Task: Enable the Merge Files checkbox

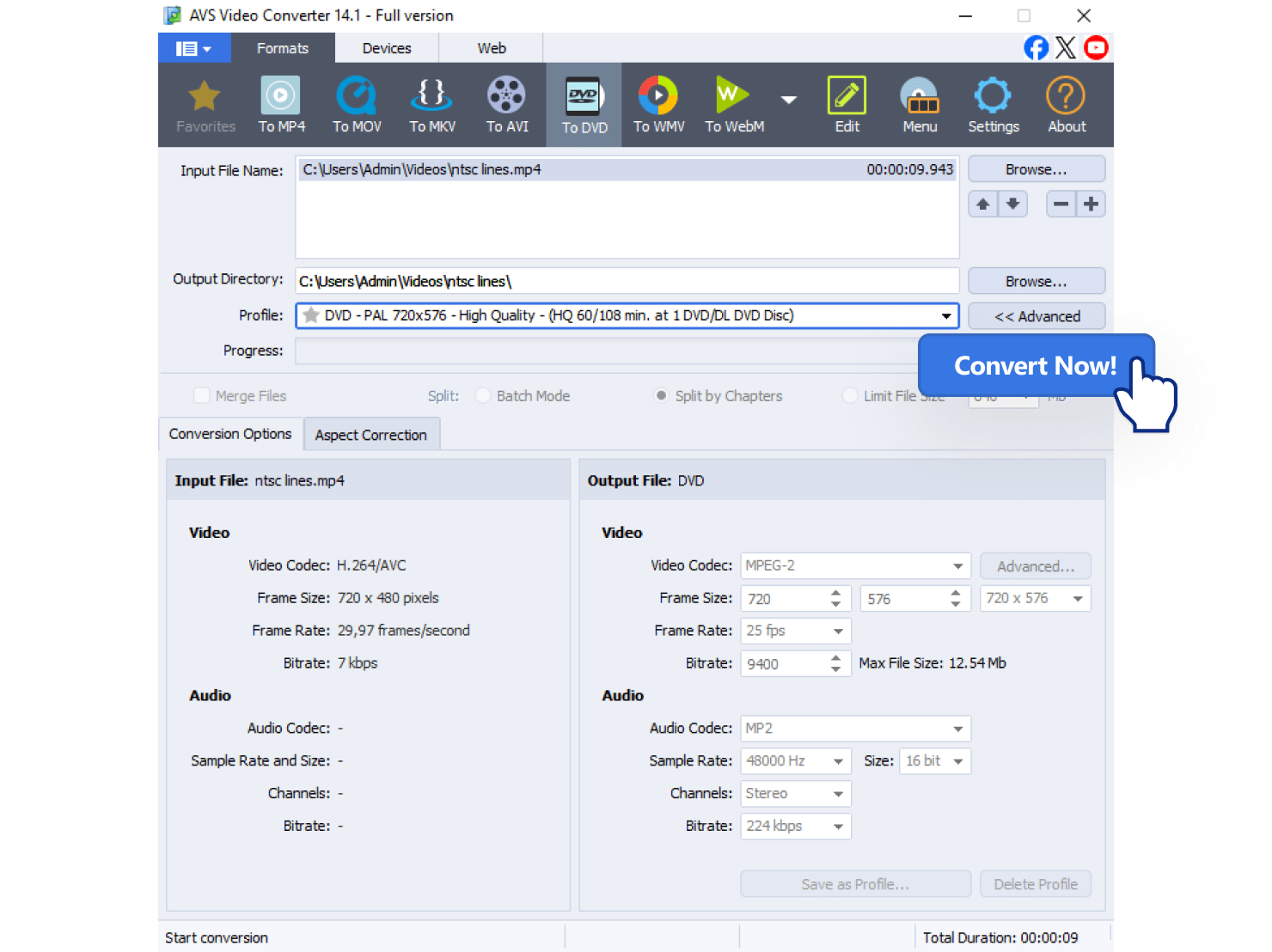Action: (202, 396)
